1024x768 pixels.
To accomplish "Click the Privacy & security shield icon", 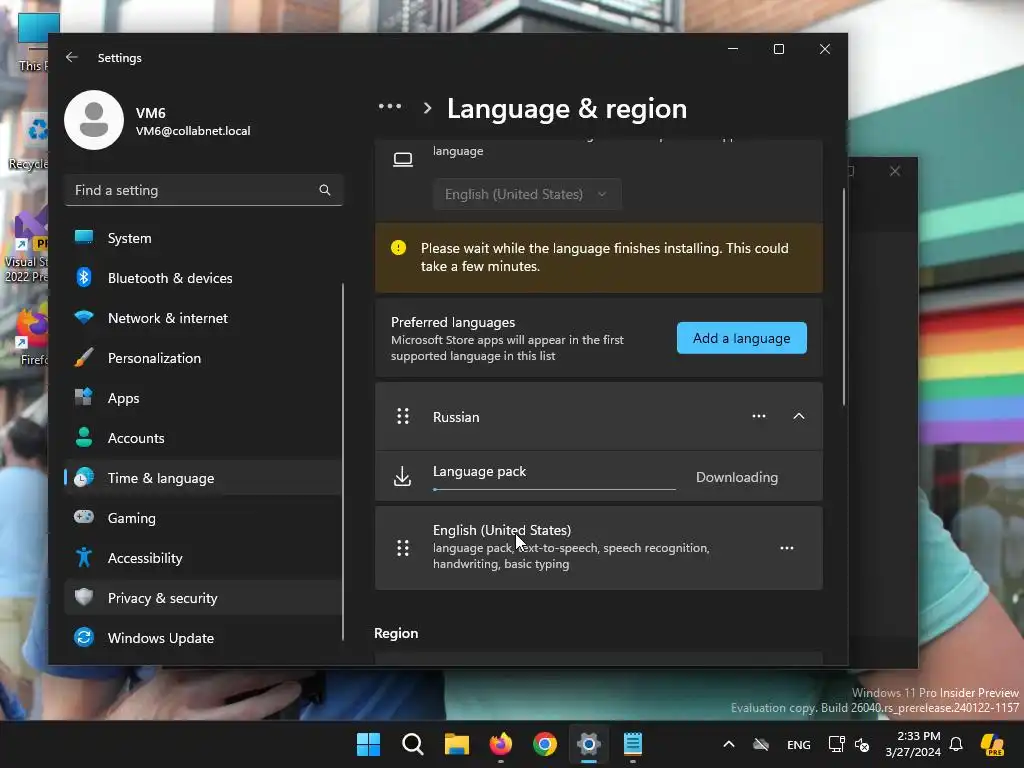I will (84, 598).
